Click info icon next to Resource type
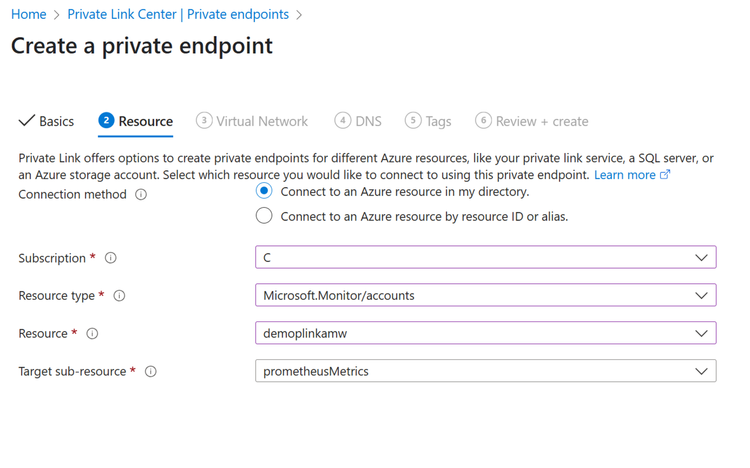Screen dimensions: 750x468 pyautogui.click(x=119, y=296)
